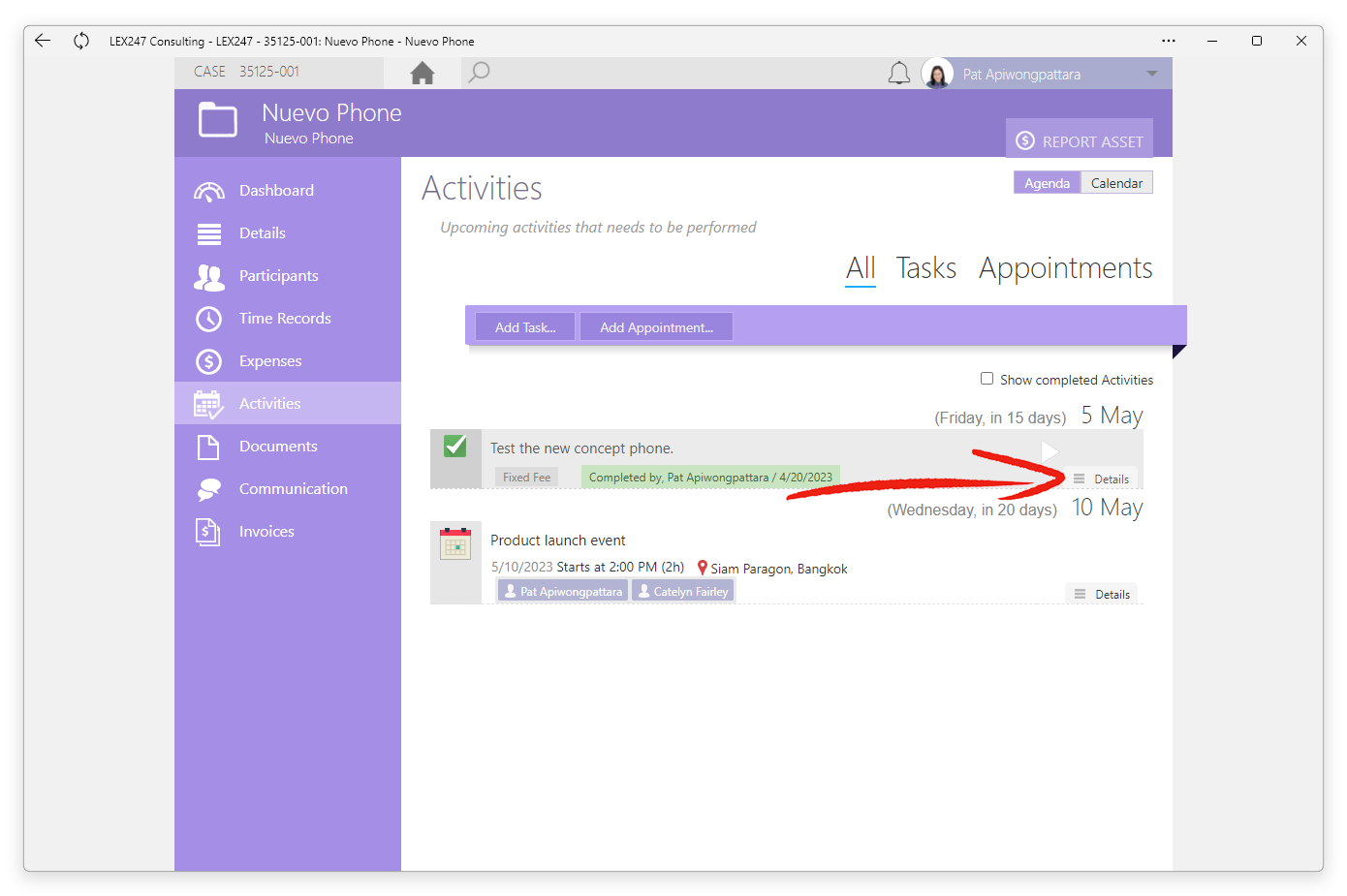Open the Details section in sidebar
1347x896 pixels.
point(288,233)
